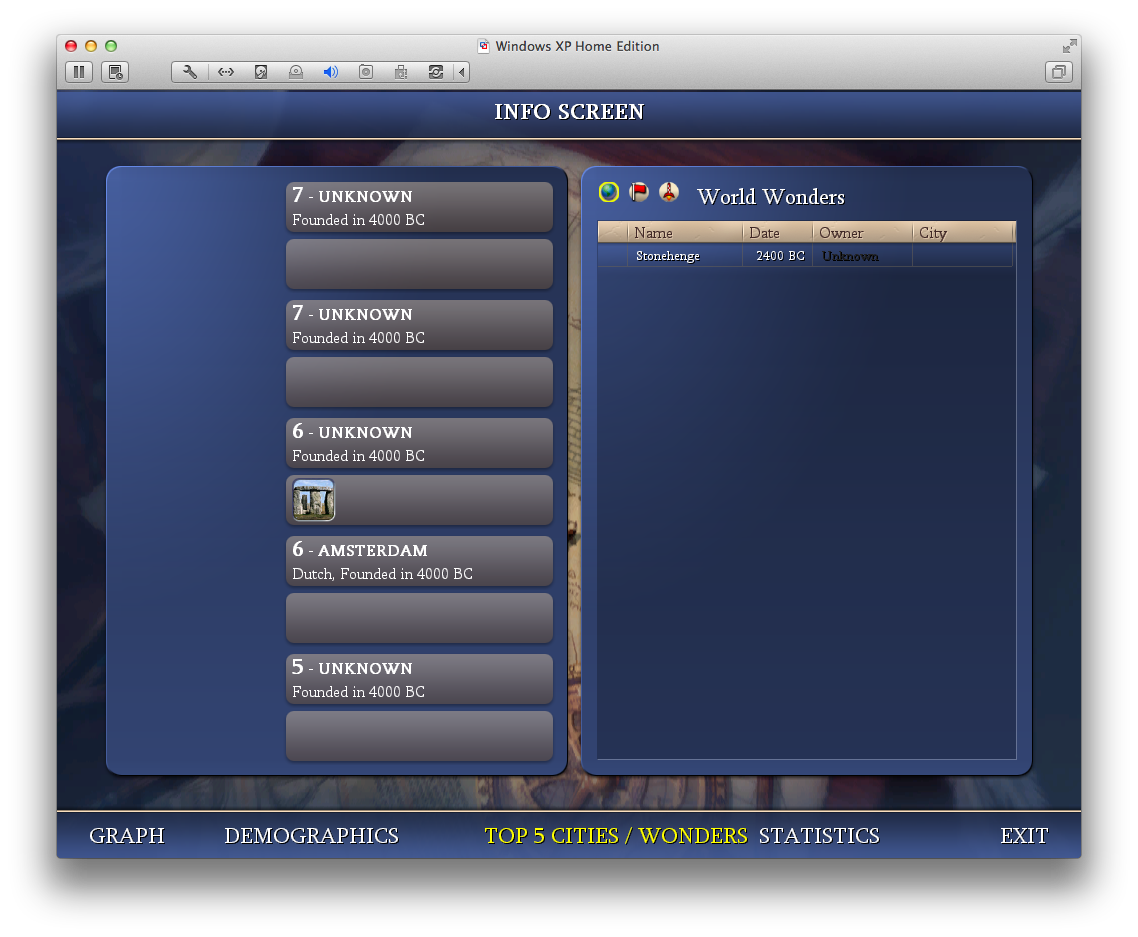Viewport: 1138px width, 937px height.
Task: Click the sharing sync icon
Action: 435,72
